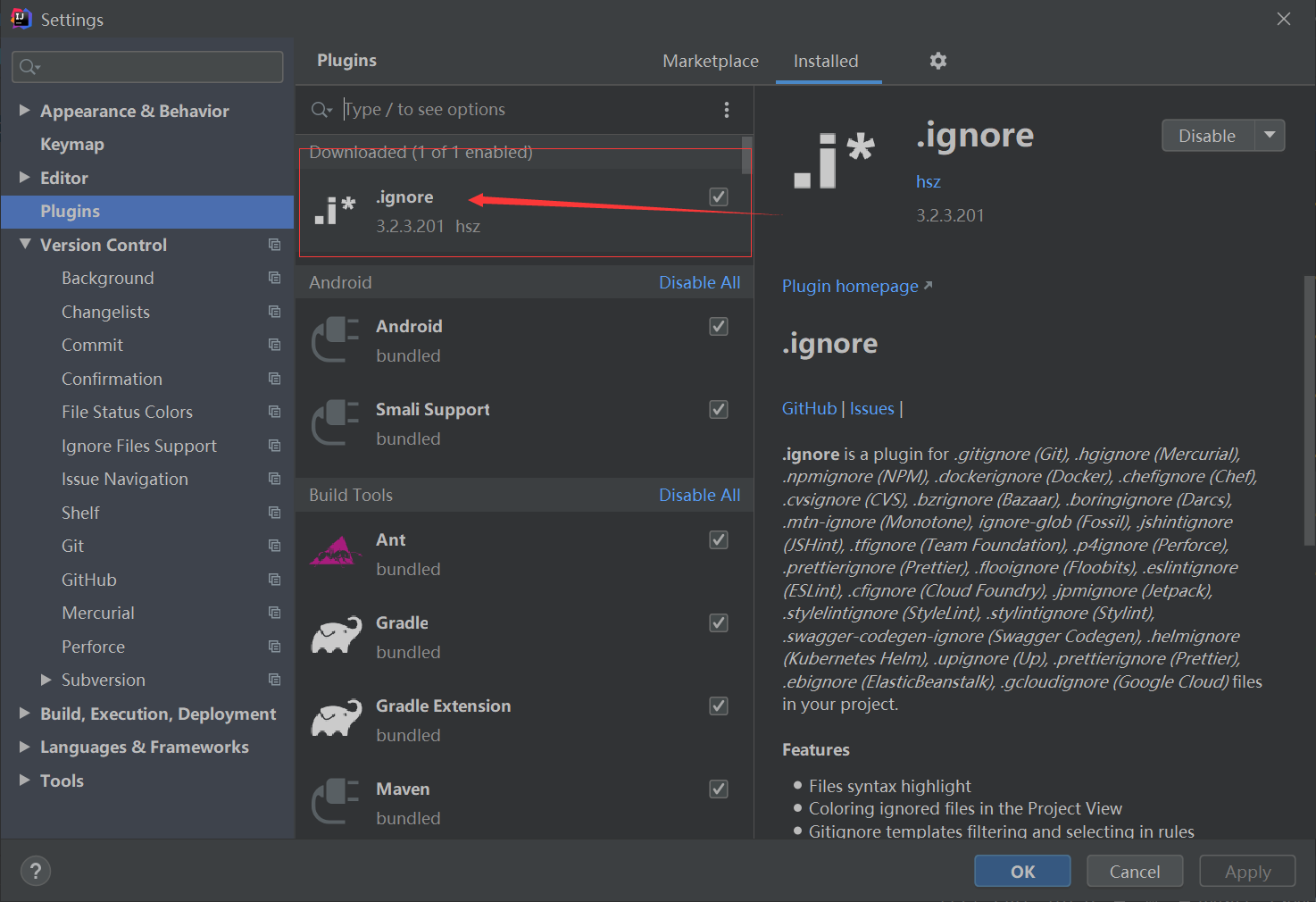
Task: Click the project-level icon beside Commit
Action: [x=274, y=345]
